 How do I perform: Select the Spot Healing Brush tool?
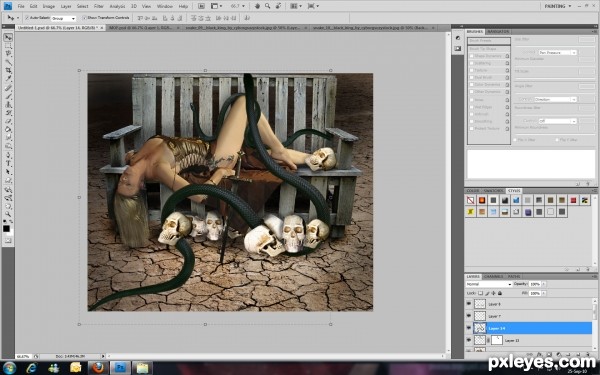click(8, 88)
